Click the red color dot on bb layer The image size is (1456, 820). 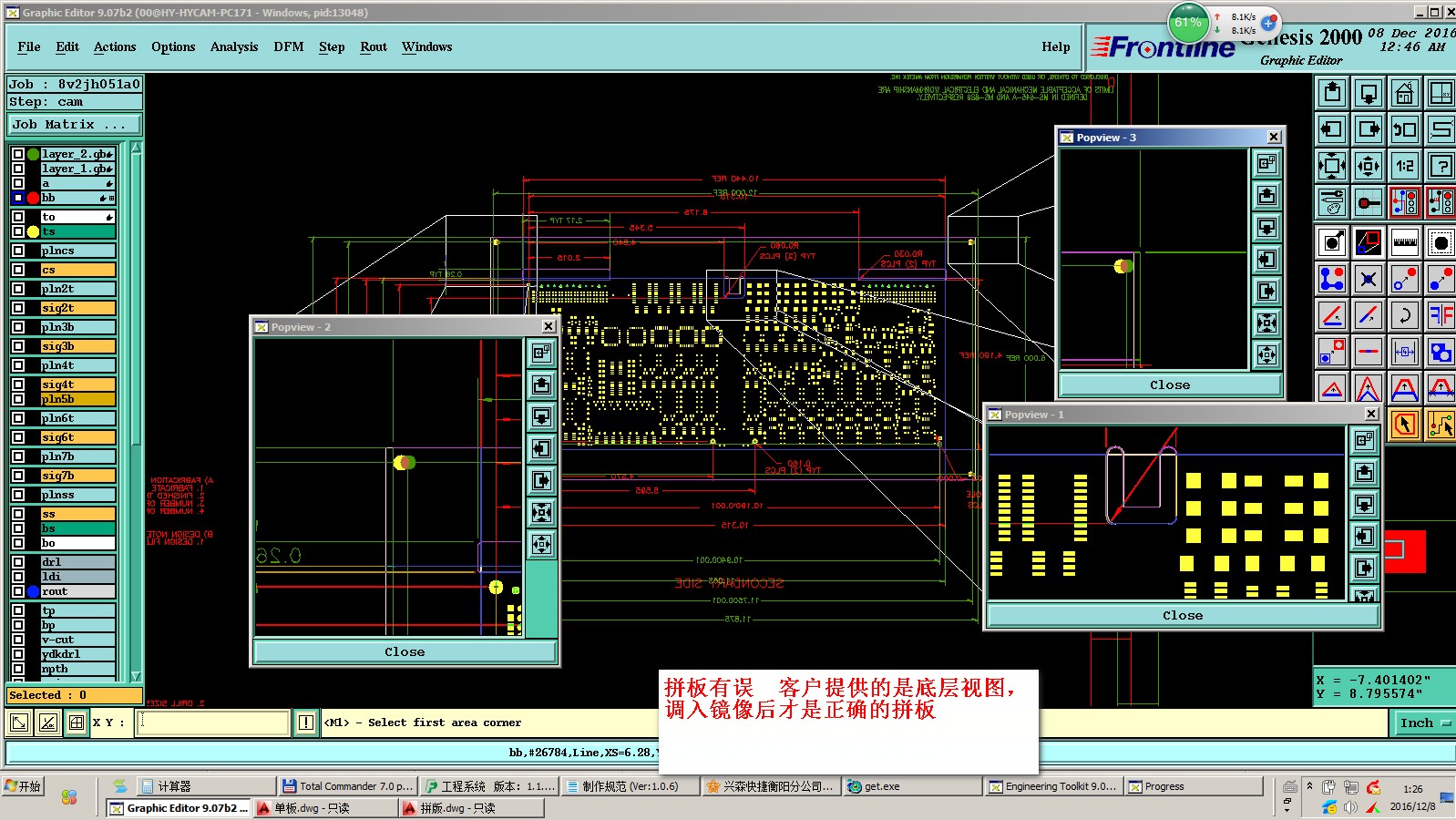(x=33, y=198)
